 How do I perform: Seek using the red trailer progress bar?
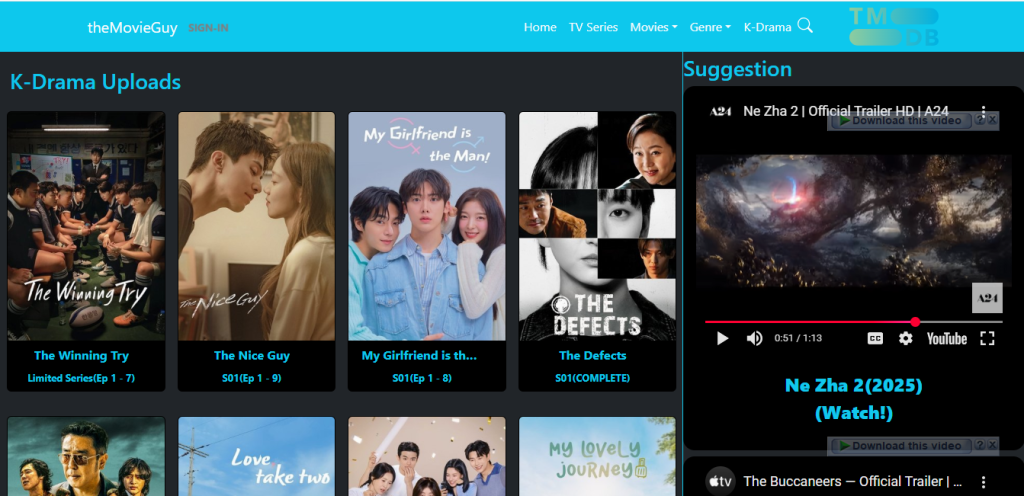[x=854, y=322]
